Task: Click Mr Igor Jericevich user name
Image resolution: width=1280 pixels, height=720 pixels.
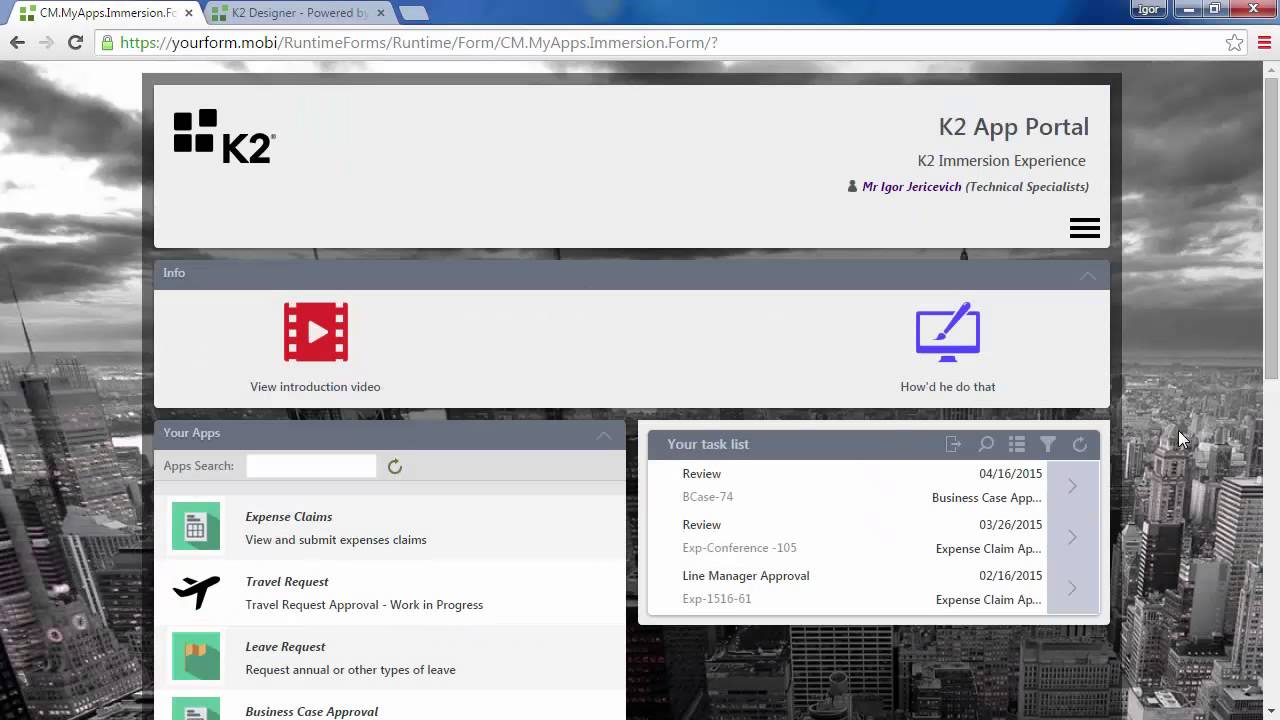Action: point(912,187)
